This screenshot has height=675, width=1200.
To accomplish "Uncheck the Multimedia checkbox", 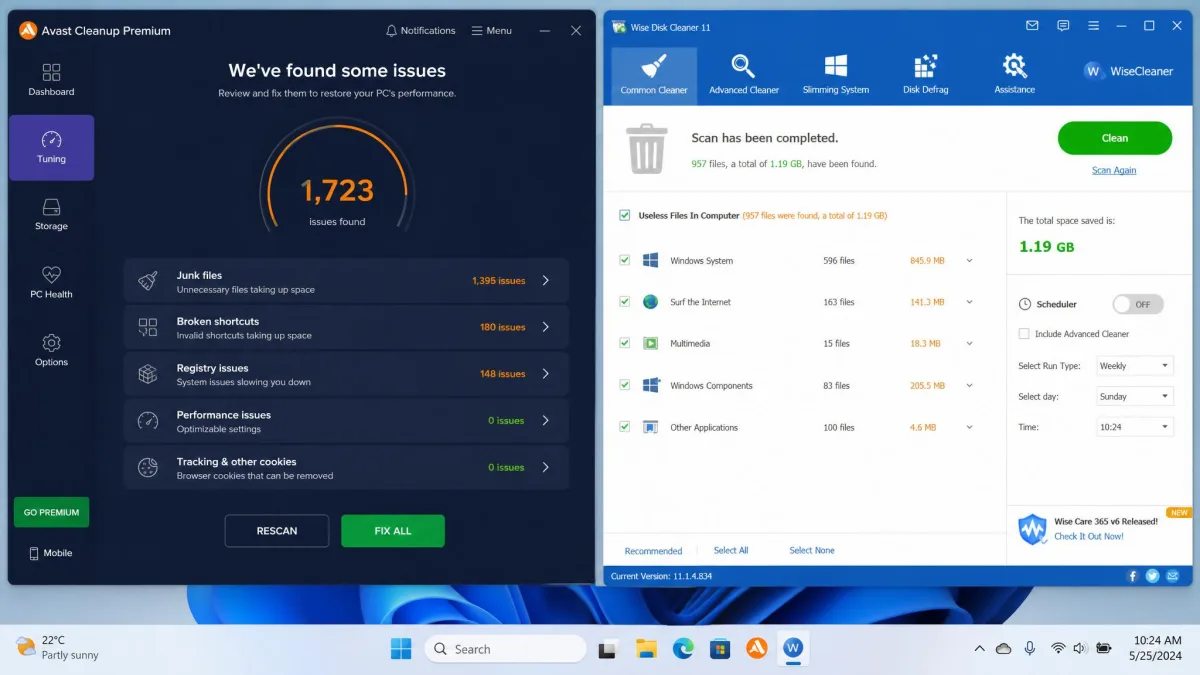I will click(x=625, y=343).
